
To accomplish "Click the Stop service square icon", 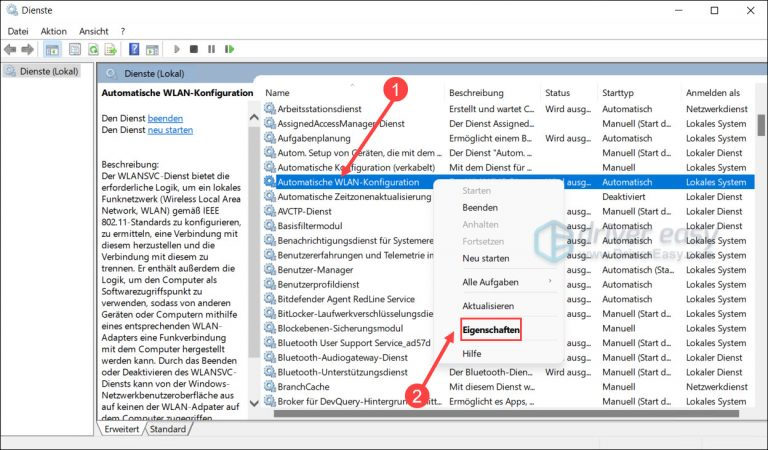I will 196,48.
